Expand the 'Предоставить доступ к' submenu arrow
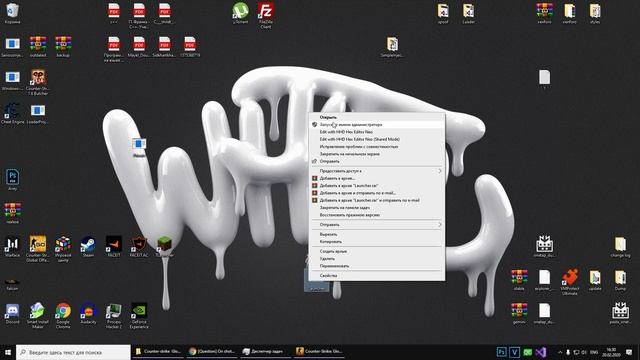This screenshot has height=360, width=640. click(x=440, y=171)
